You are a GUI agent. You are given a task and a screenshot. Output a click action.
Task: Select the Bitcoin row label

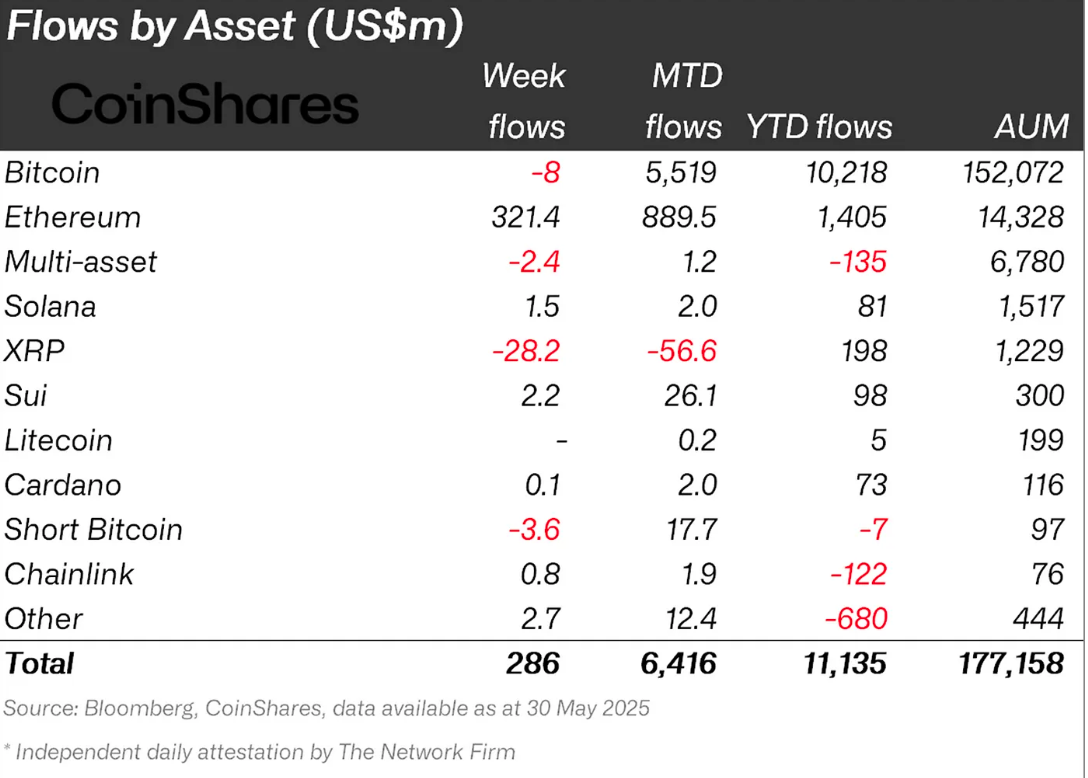53,172
